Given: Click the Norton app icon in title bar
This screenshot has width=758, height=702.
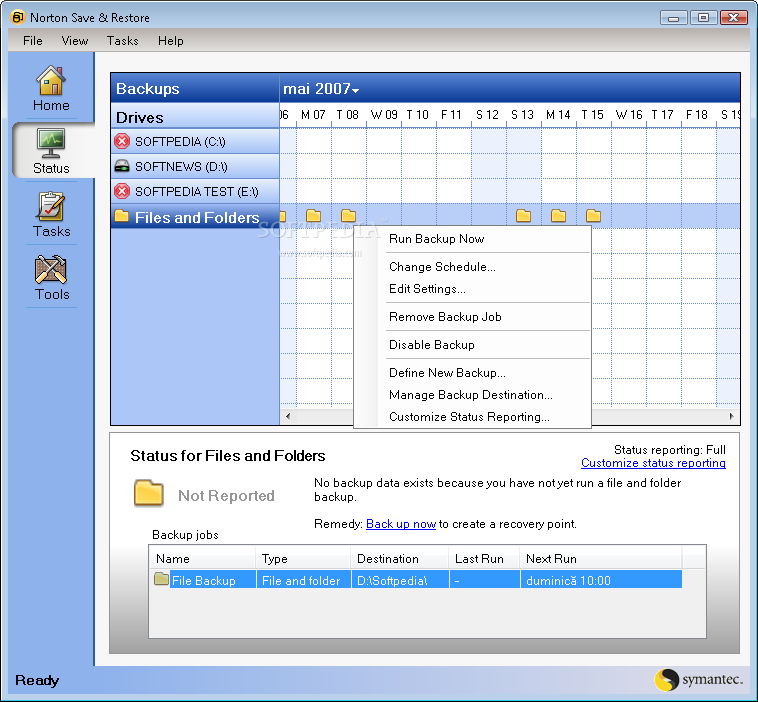Looking at the screenshot, I should click(17, 17).
